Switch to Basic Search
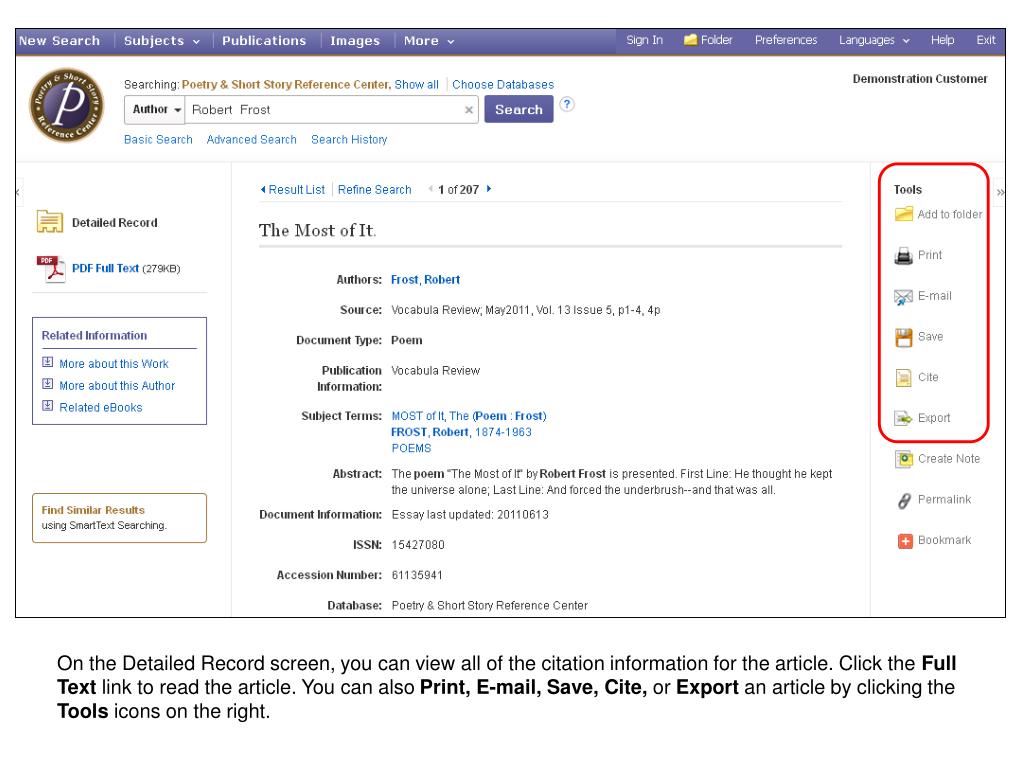 [158, 140]
